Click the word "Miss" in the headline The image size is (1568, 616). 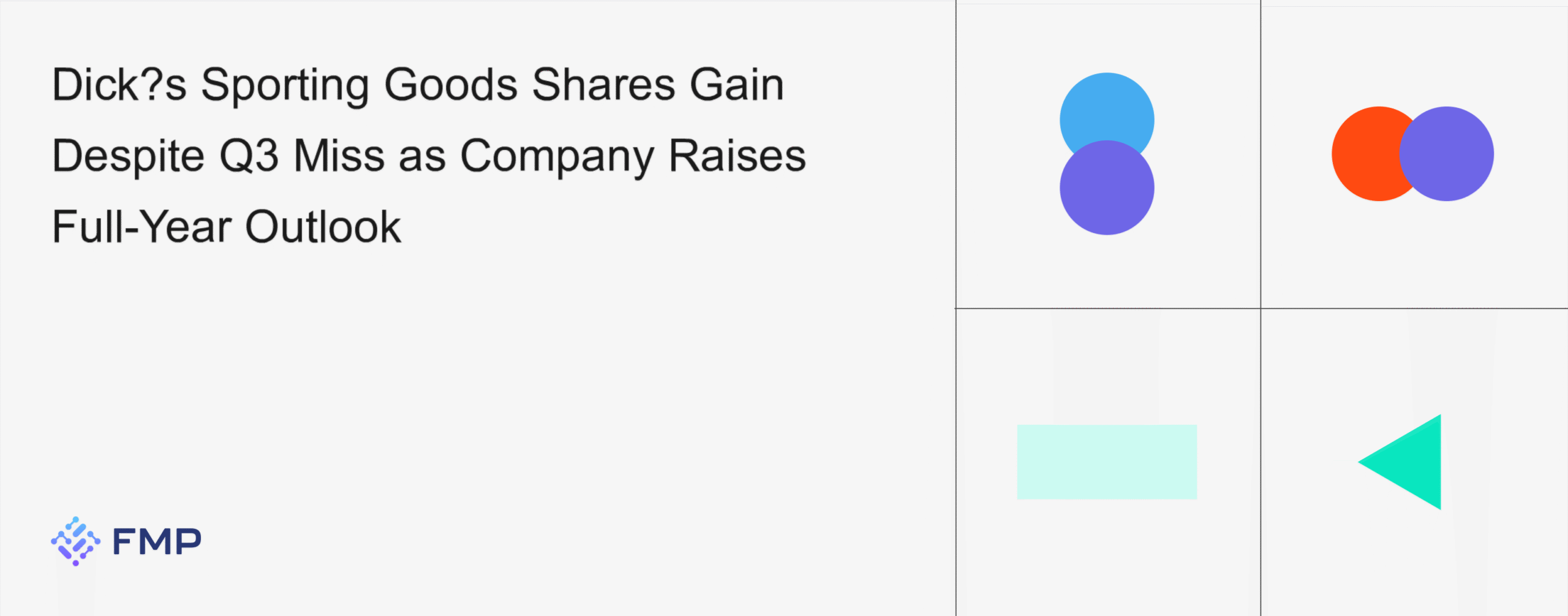point(339,156)
